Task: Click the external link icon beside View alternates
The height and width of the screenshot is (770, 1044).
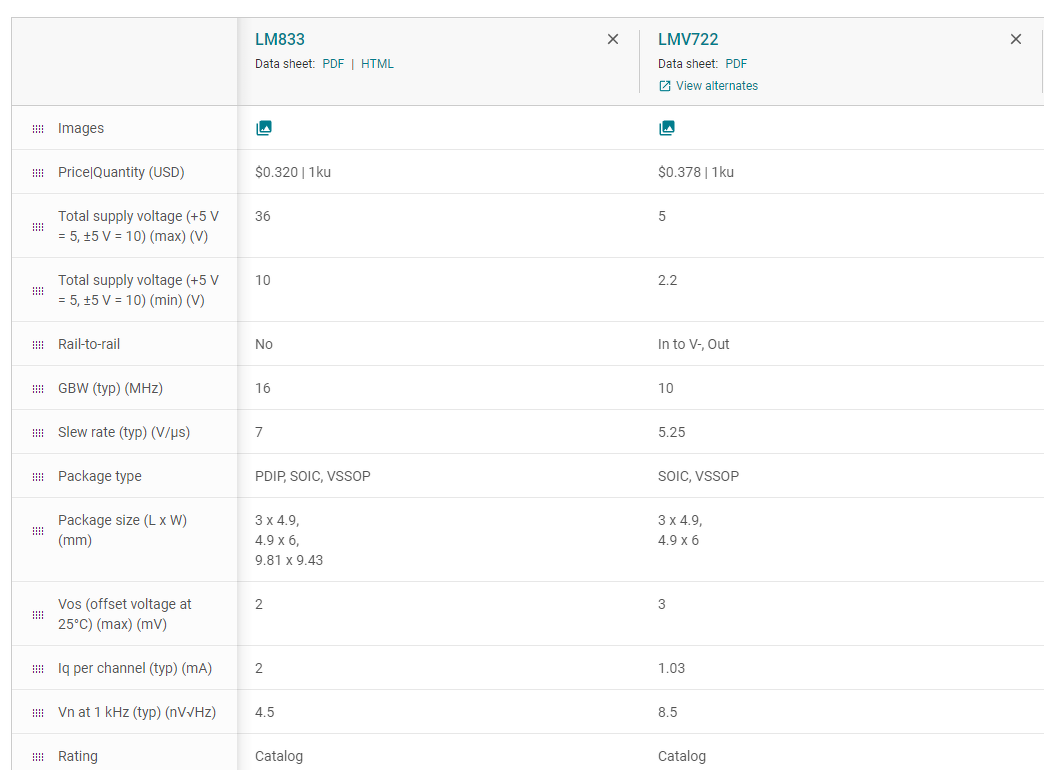Action: click(664, 86)
